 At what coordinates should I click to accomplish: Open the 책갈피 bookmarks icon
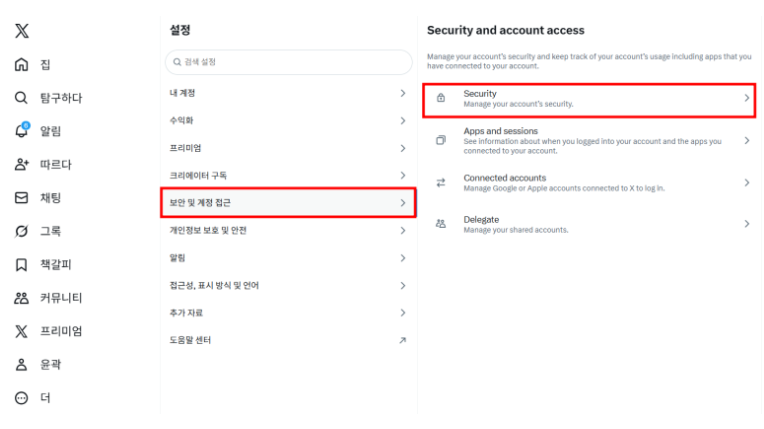tap(21, 265)
